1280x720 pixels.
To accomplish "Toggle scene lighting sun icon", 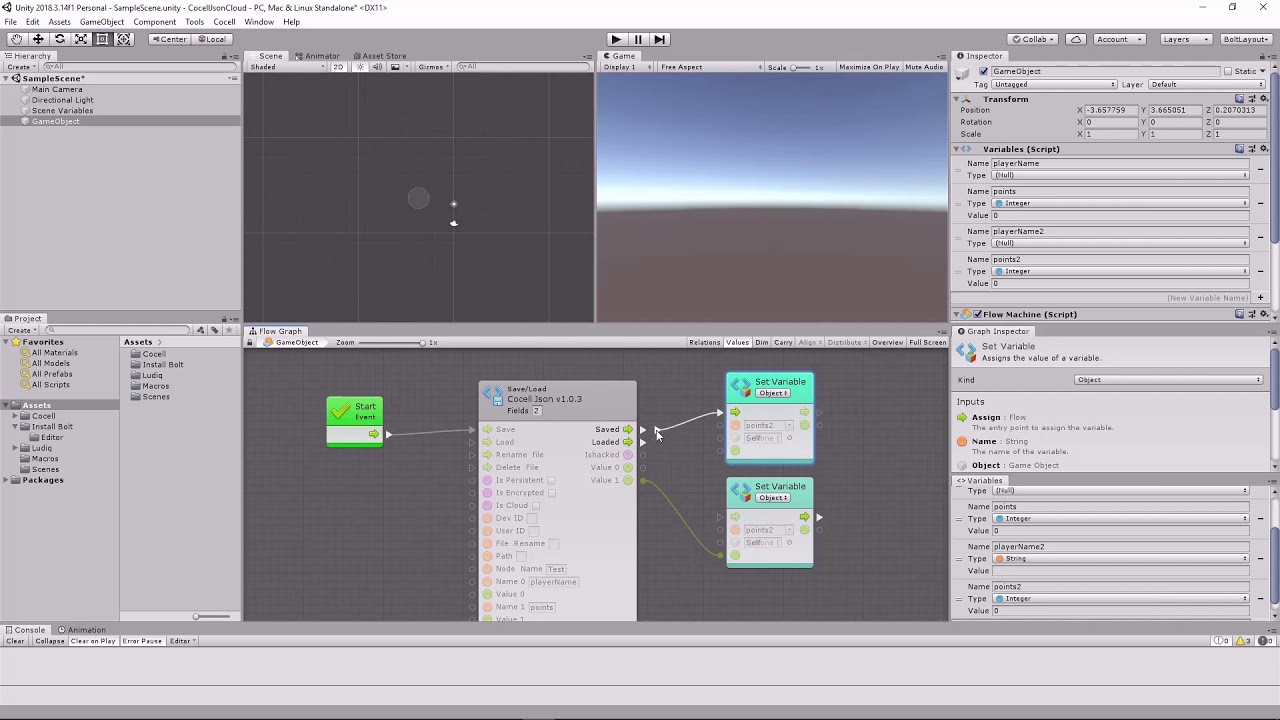I will coord(361,67).
